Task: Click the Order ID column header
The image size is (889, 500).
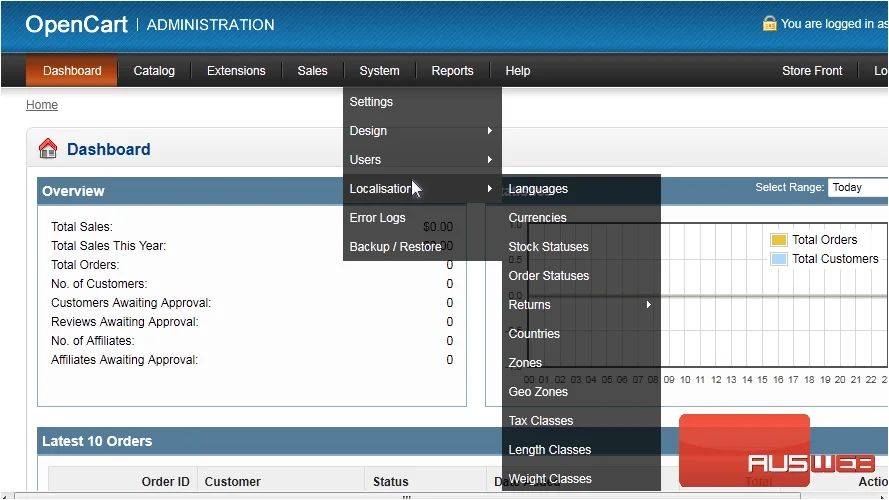Action: pyautogui.click(x=166, y=481)
